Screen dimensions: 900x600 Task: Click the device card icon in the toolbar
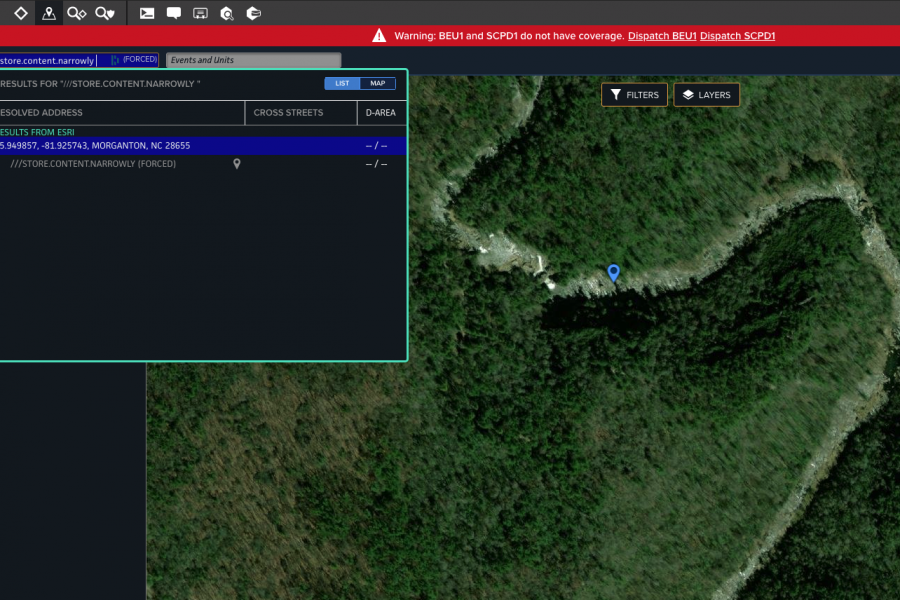[x=200, y=13]
